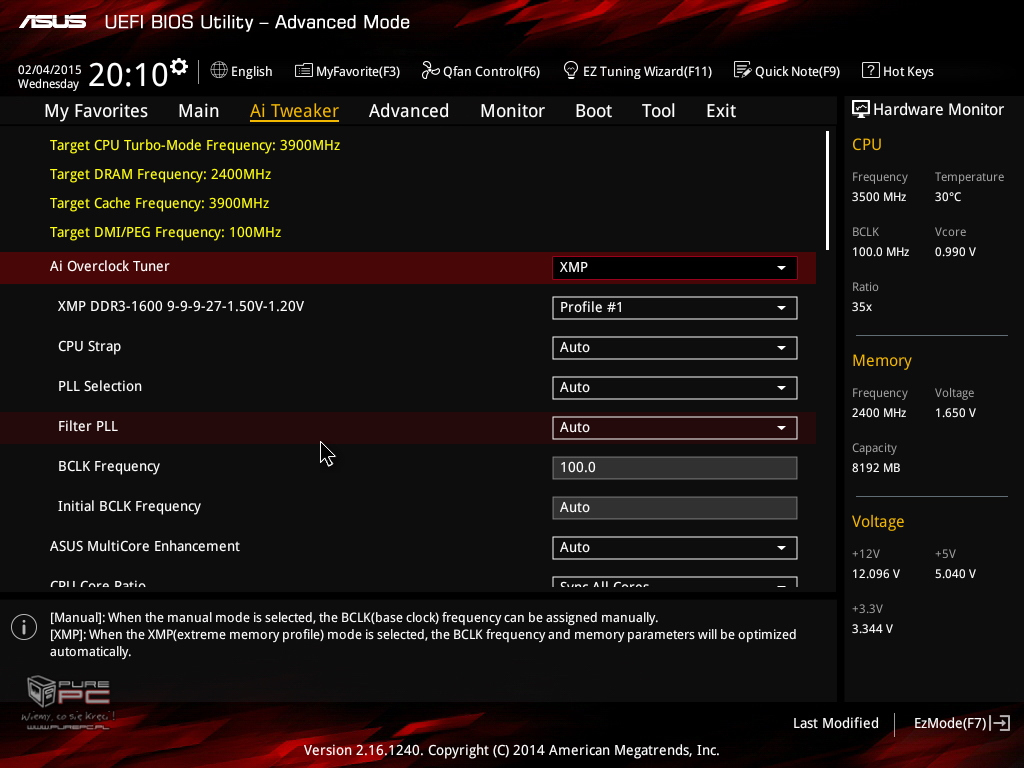Click the Ratio value 35x

(x=862, y=306)
